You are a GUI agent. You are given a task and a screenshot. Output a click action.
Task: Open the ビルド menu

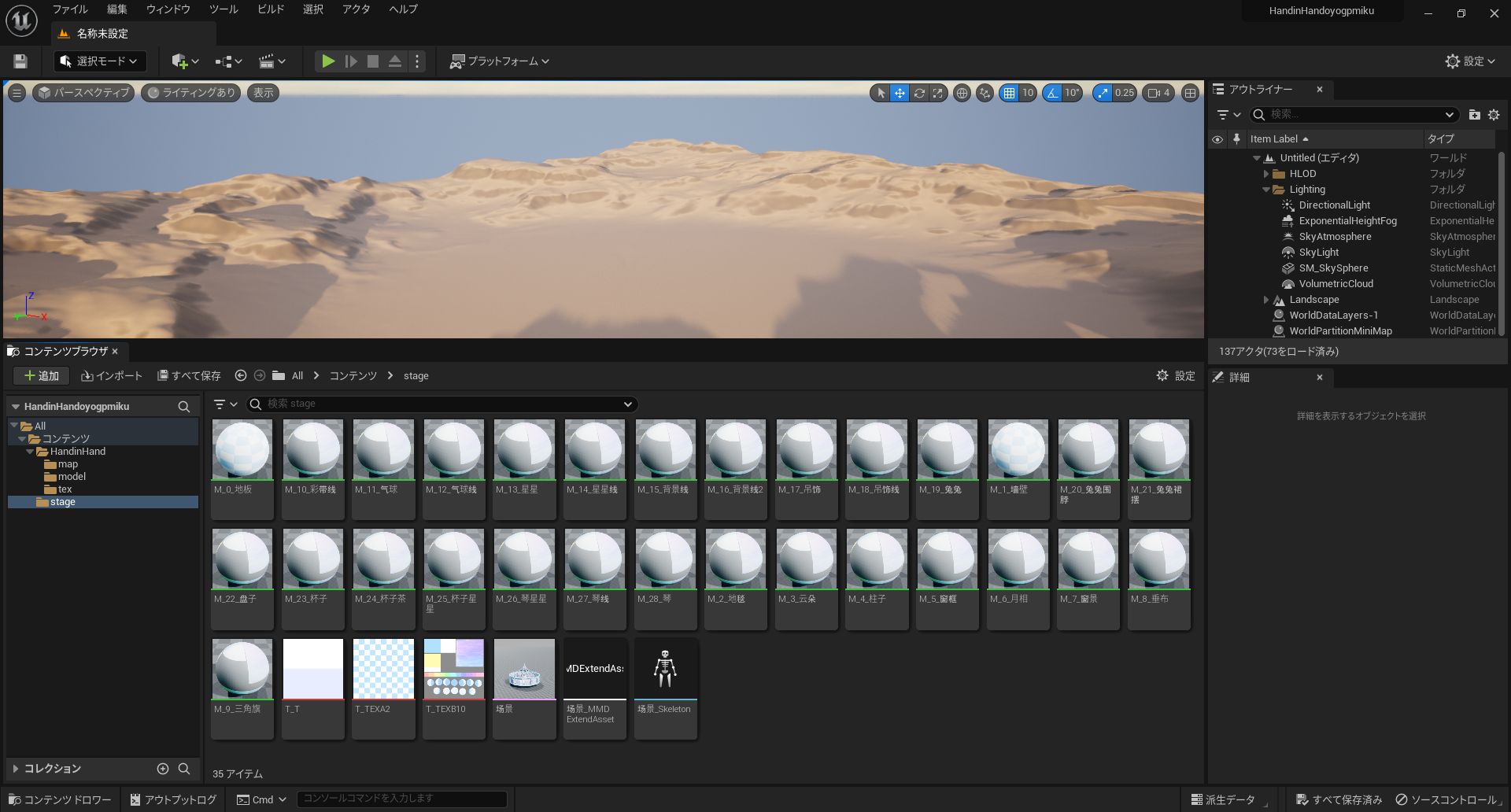click(x=271, y=9)
